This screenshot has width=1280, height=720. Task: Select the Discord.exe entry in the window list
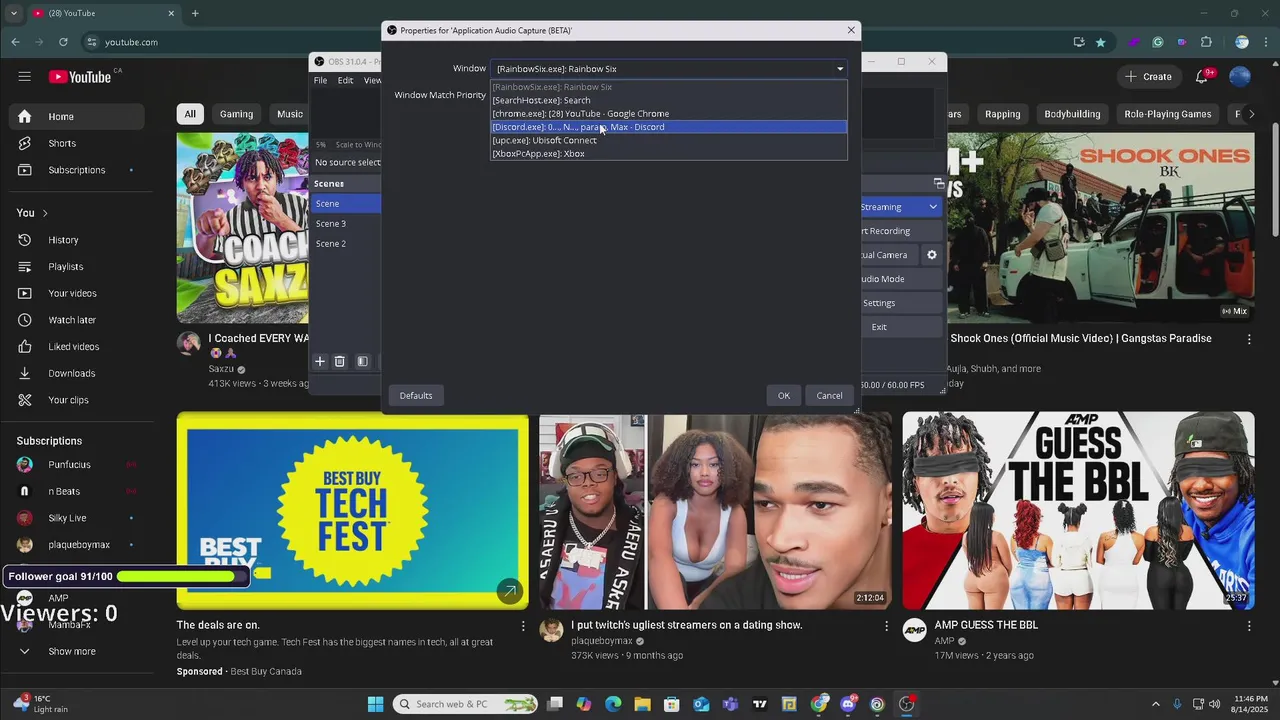point(668,127)
